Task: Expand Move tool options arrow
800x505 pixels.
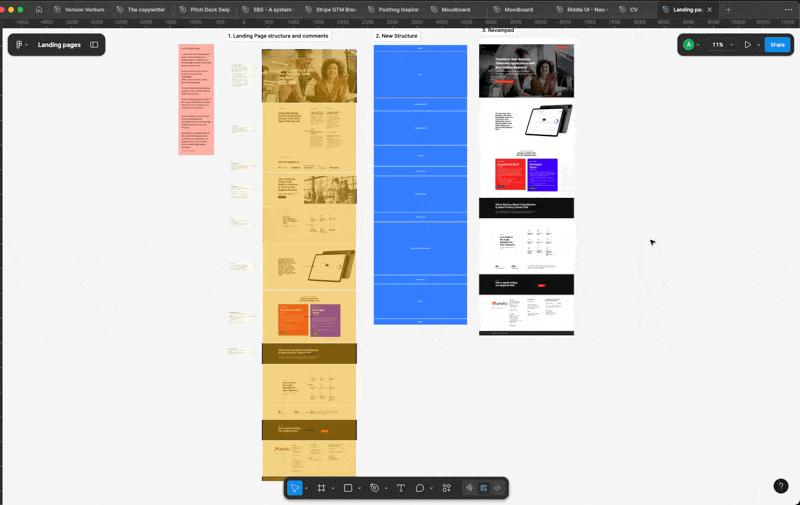Action: (306, 489)
